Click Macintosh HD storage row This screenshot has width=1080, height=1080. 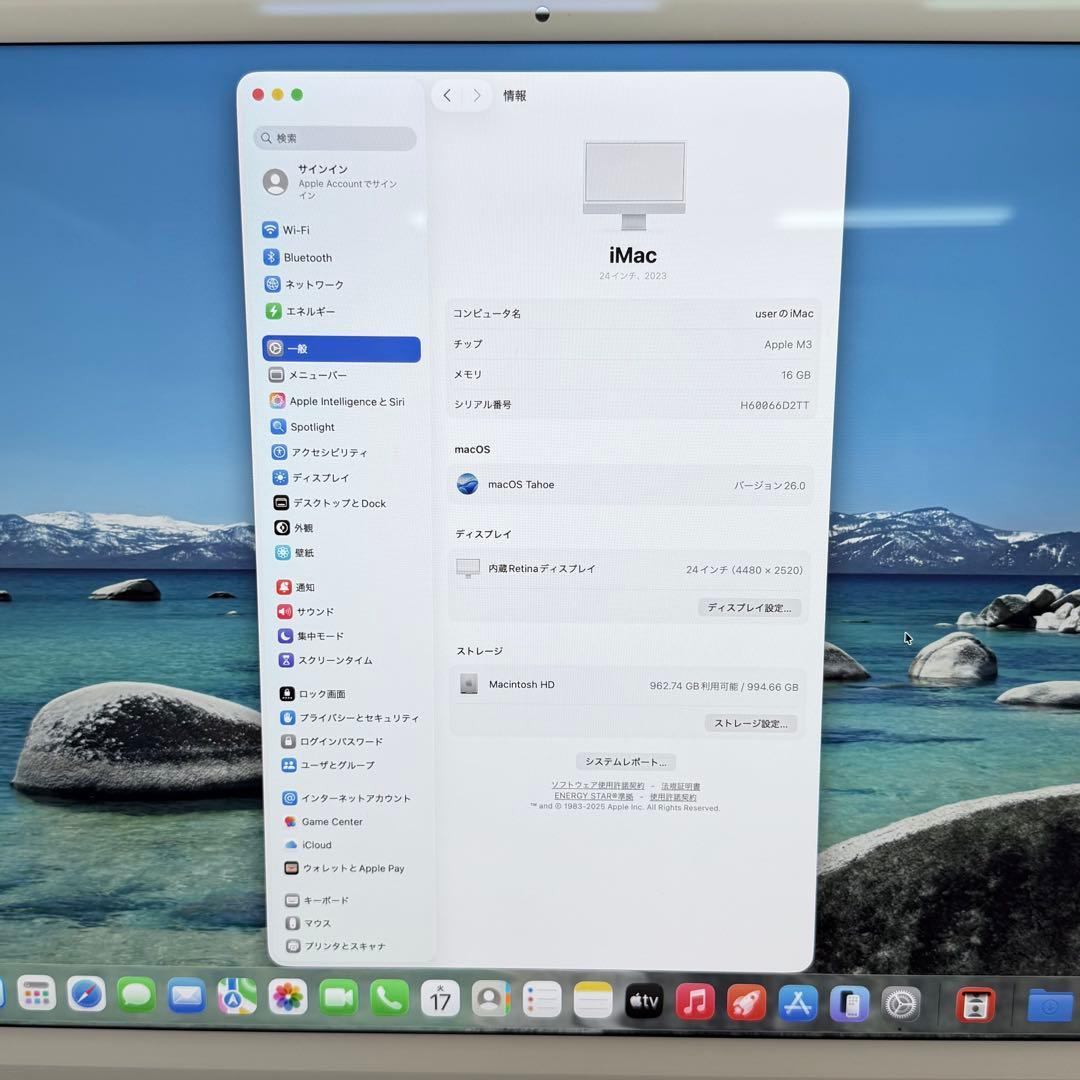click(x=627, y=685)
